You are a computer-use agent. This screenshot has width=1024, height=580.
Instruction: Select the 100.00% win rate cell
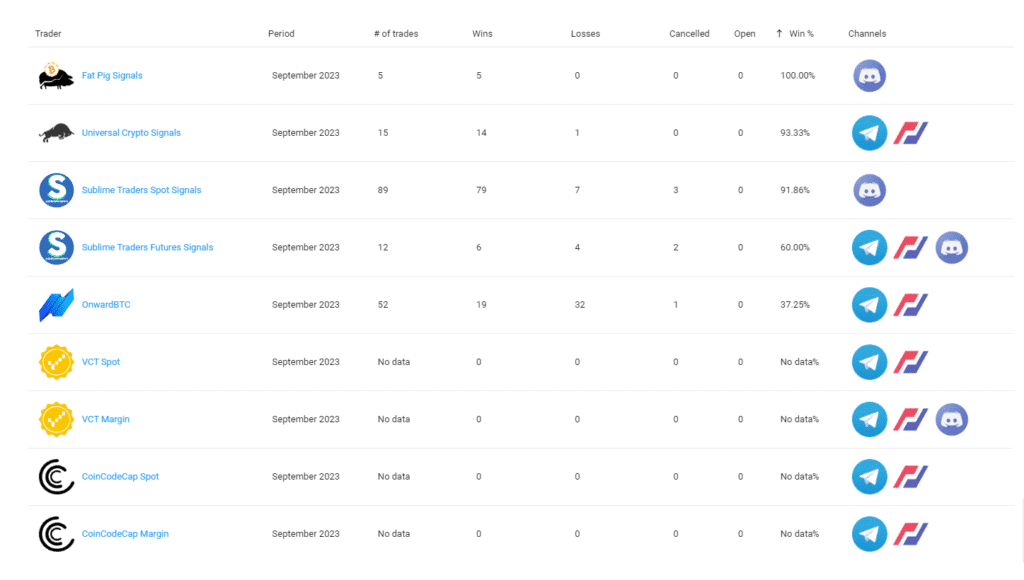(x=797, y=76)
